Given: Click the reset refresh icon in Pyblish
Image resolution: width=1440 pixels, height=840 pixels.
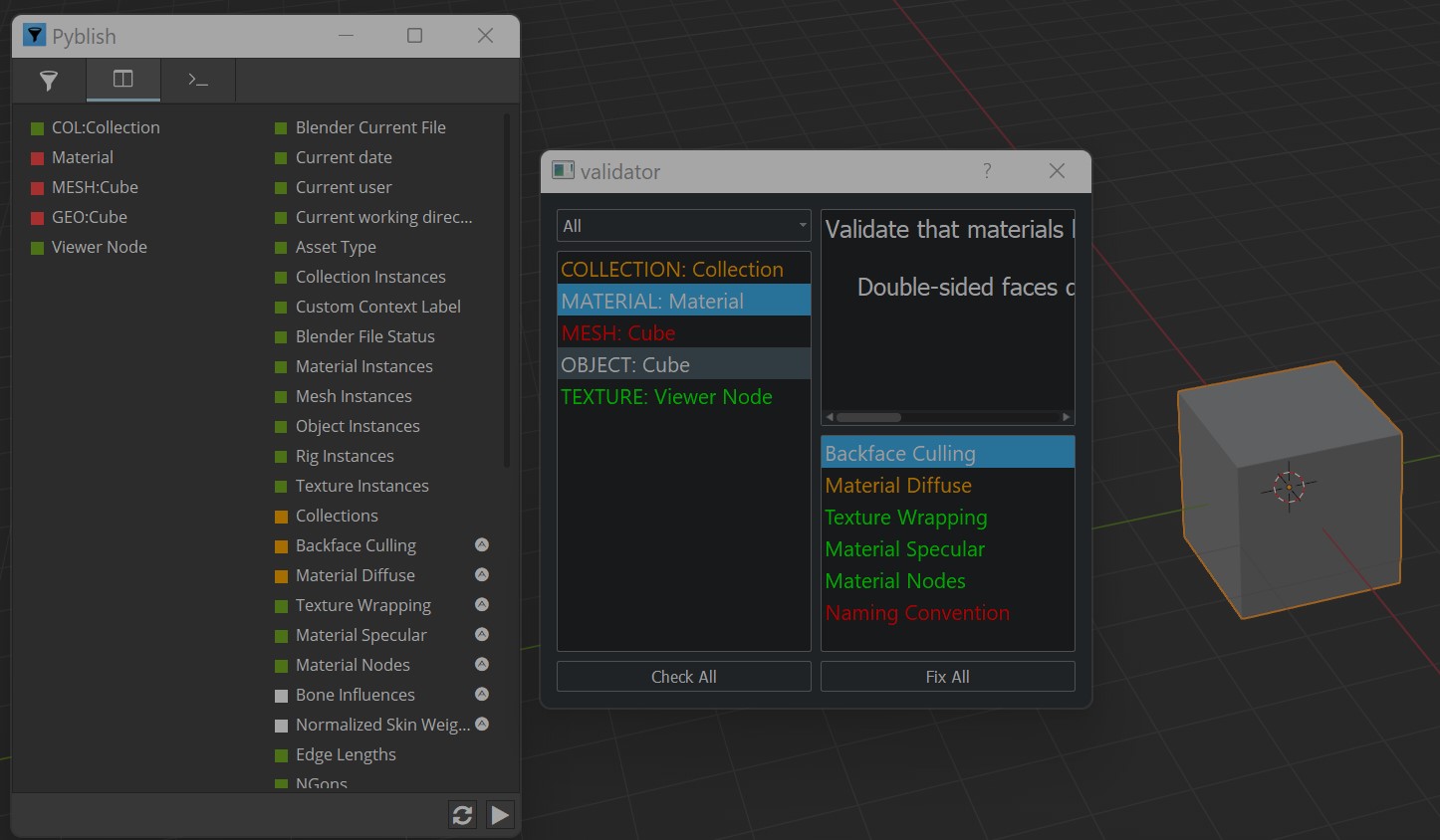Looking at the screenshot, I should pyautogui.click(x=462, y=815).
